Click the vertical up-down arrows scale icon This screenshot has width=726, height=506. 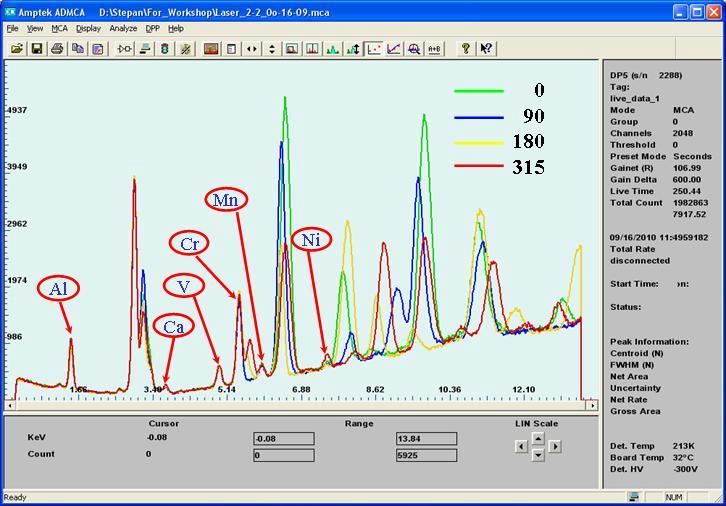point(272,49)
